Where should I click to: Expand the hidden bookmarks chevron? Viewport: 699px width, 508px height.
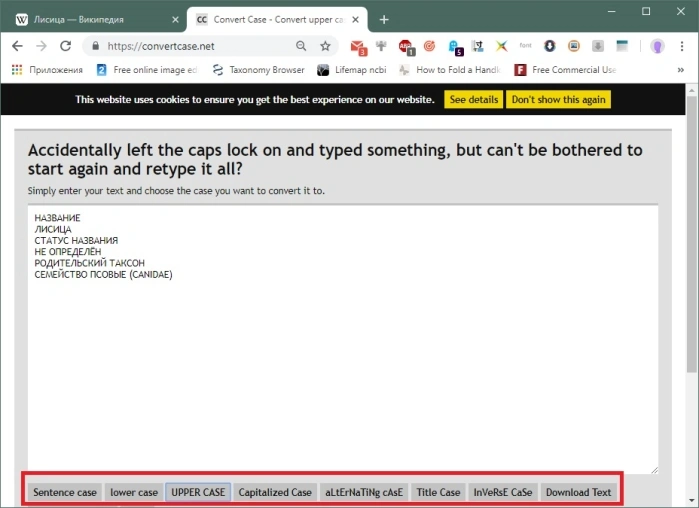coord(681,70)
